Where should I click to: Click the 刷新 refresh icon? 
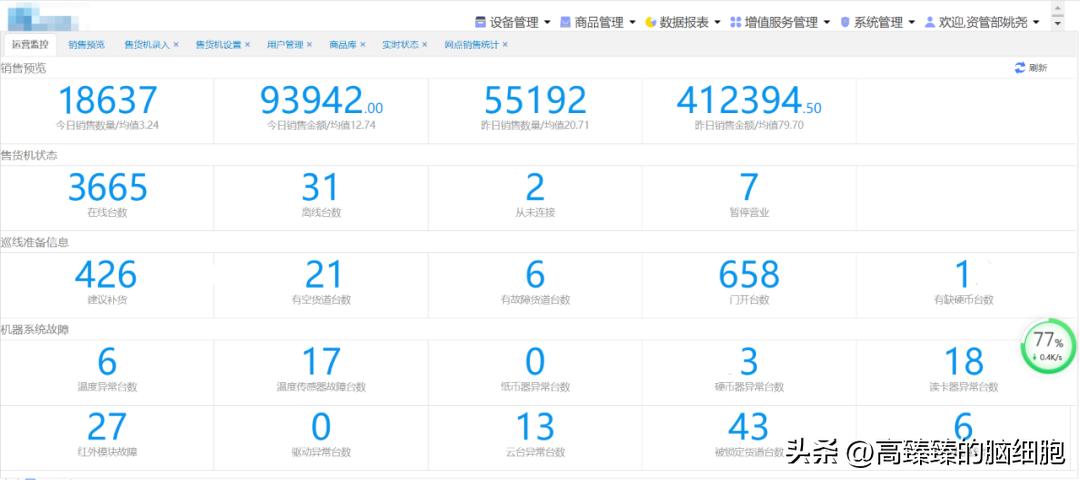[1020, 68]
